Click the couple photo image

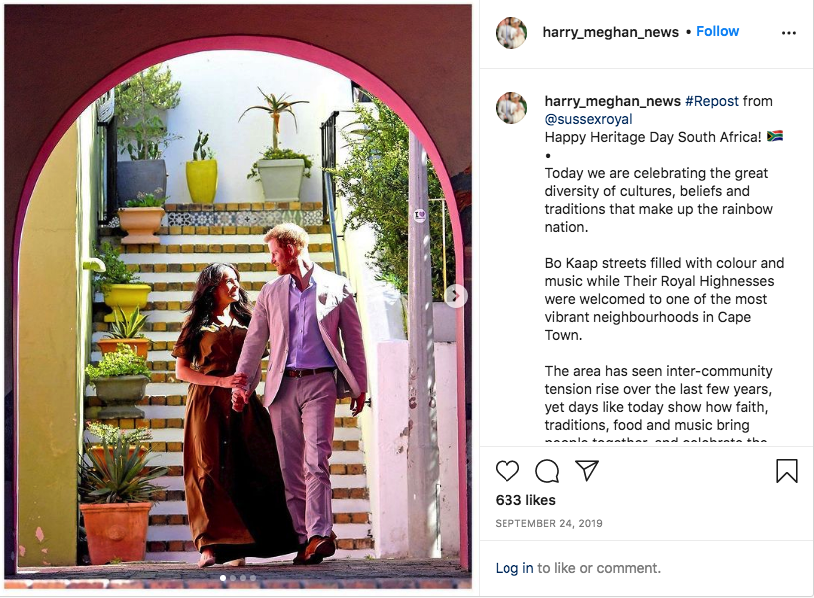pos(238,297)
